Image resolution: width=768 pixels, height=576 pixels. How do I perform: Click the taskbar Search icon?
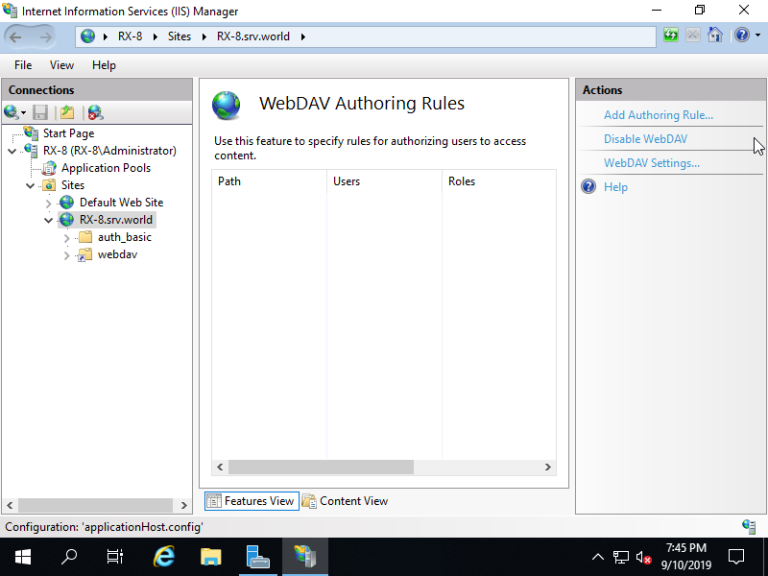pos(69,556)
